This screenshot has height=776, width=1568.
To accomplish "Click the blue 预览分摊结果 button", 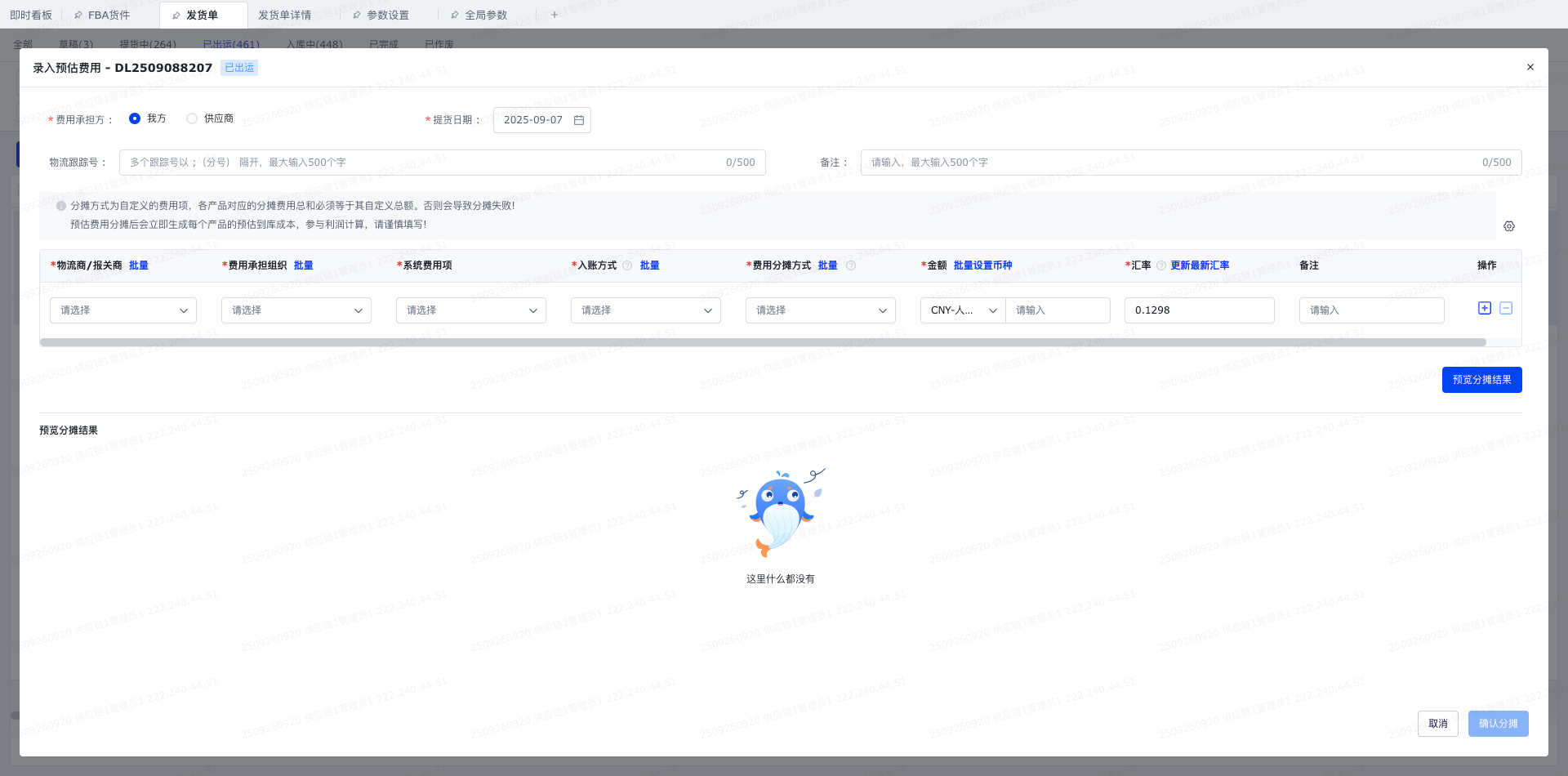I will 1482,380.
